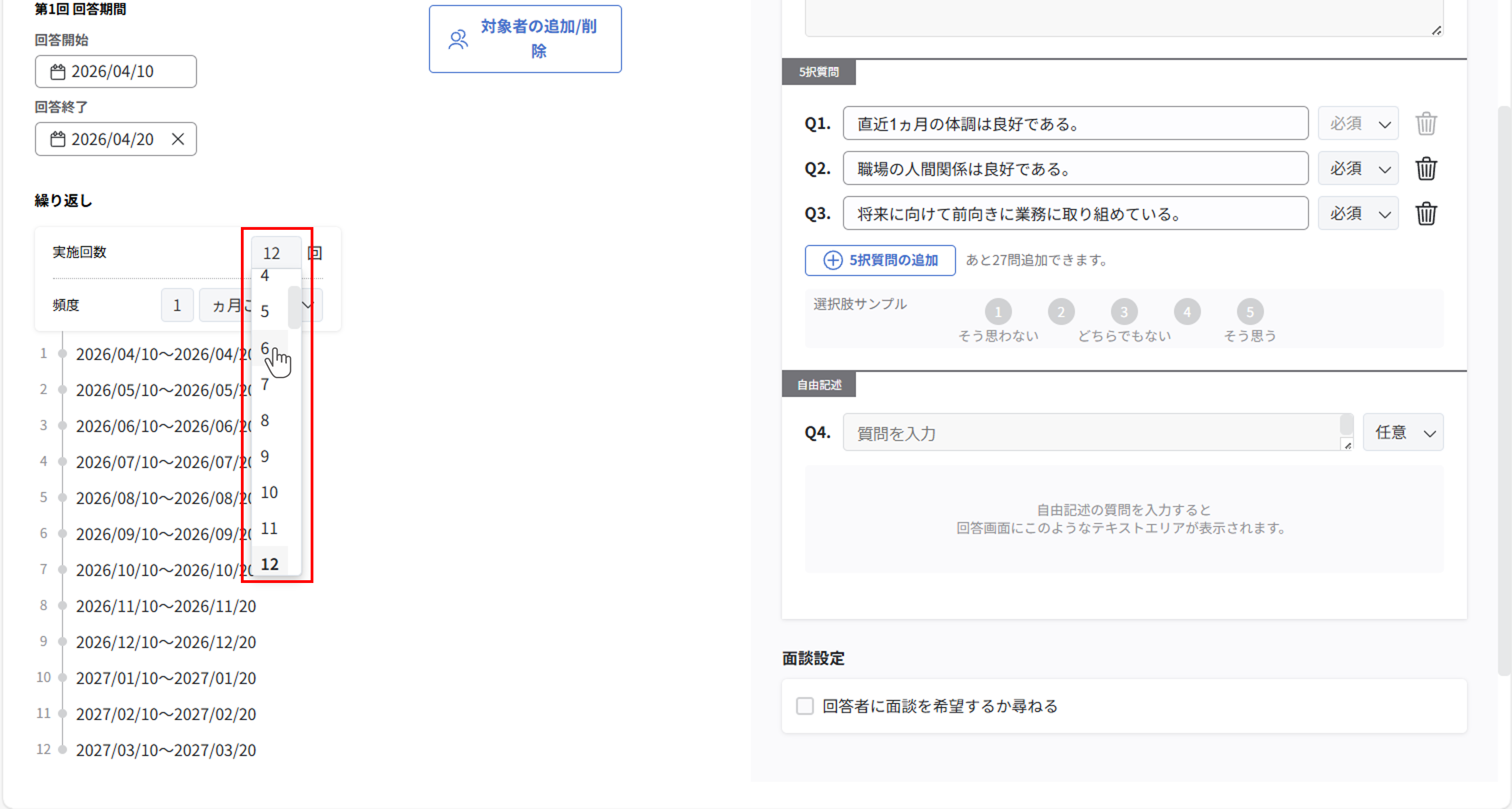Click the Q4 質問を入力 text field

click(x=1092, y=433)
